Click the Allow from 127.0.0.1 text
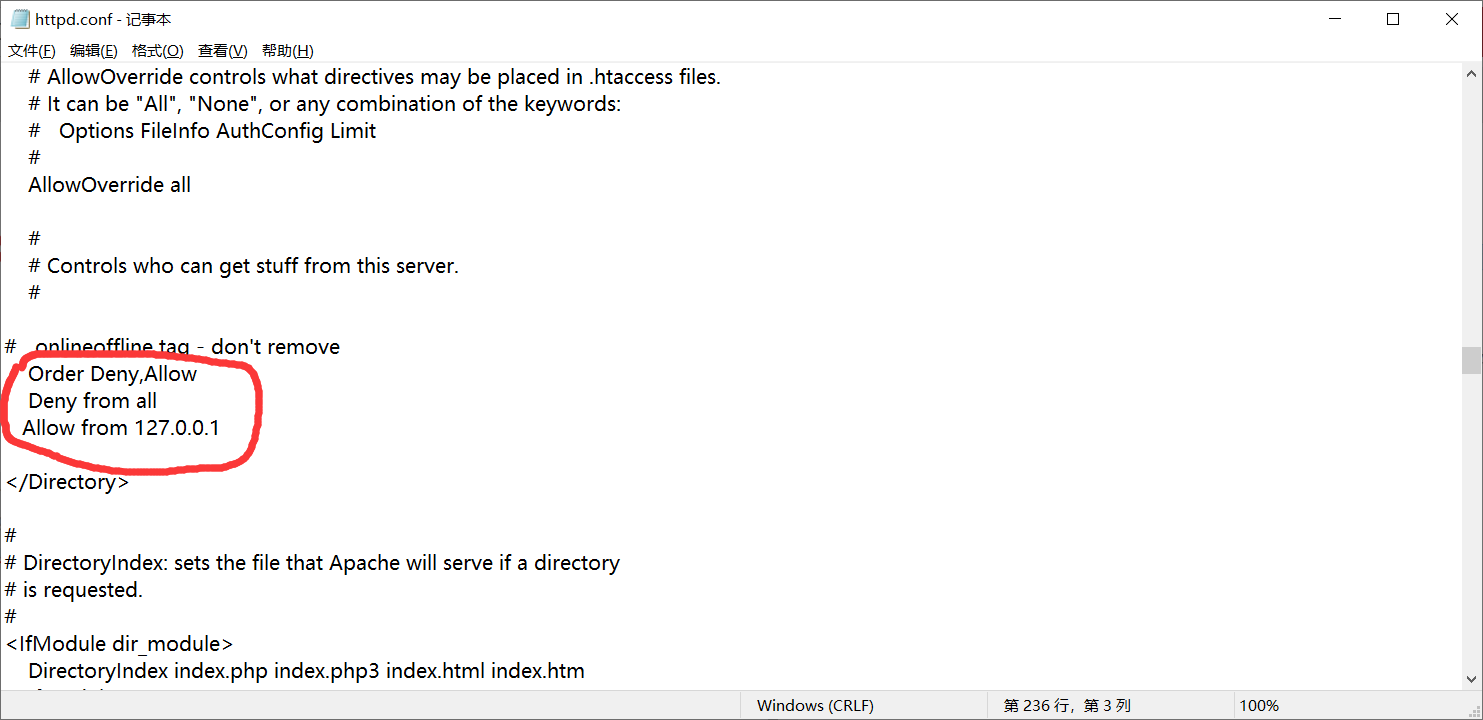 (120, 427)
